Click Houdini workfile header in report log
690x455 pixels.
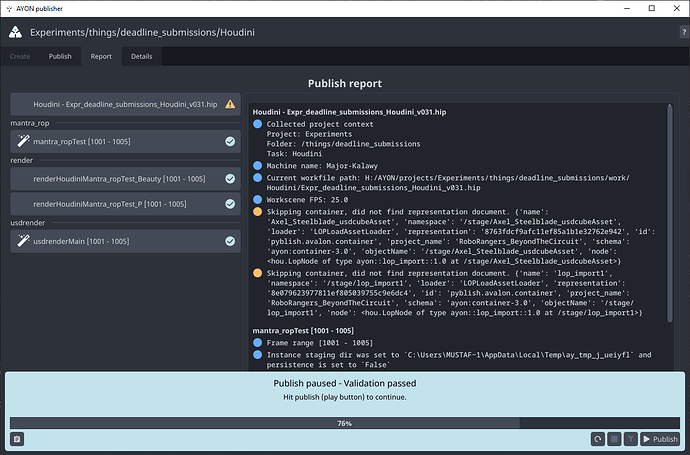(x=349, y=112)
